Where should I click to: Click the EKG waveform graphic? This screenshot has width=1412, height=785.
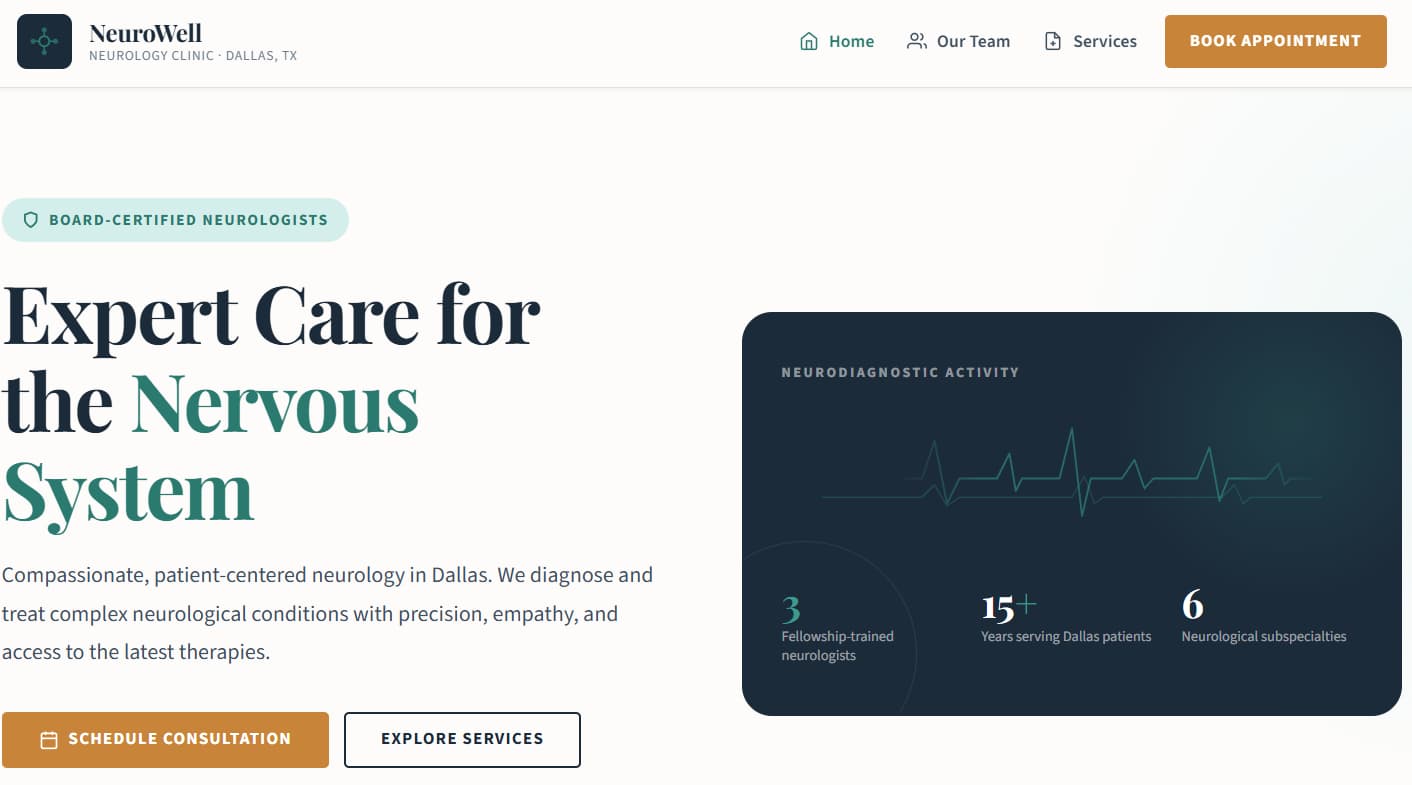pos(1070,470)
